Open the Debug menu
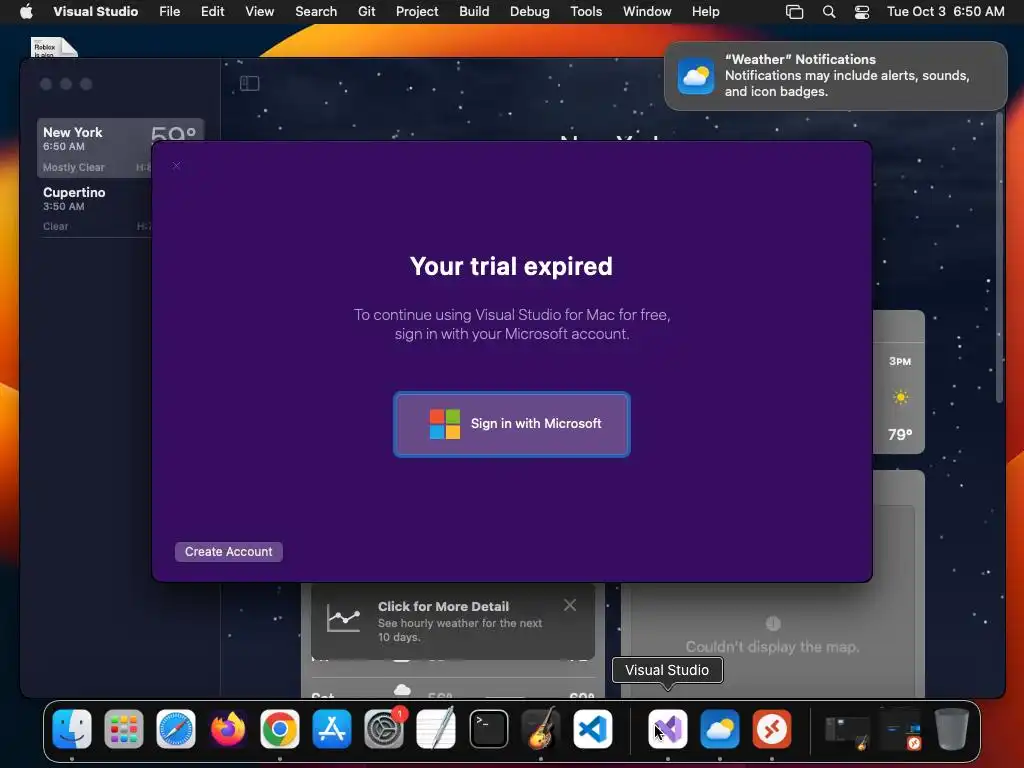Image resolution: width=1024 pixels, height=768 pixels. (x=530, y=11)
